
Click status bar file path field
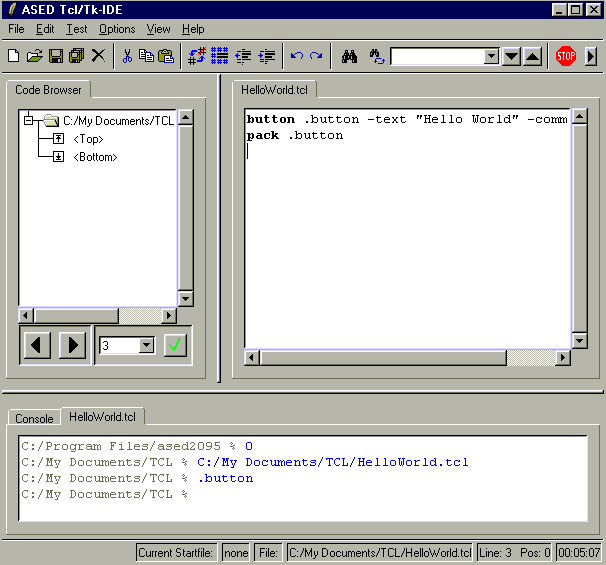pyautogui.click(x=380, y=553)
